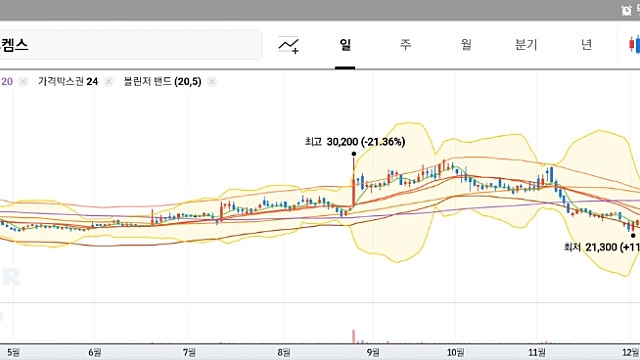Click the stock name search field

[x=130, y=44]
